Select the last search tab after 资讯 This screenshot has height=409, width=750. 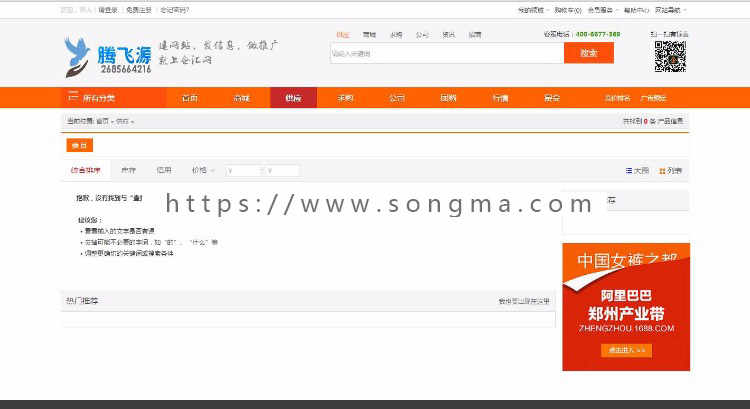(474, 35)
